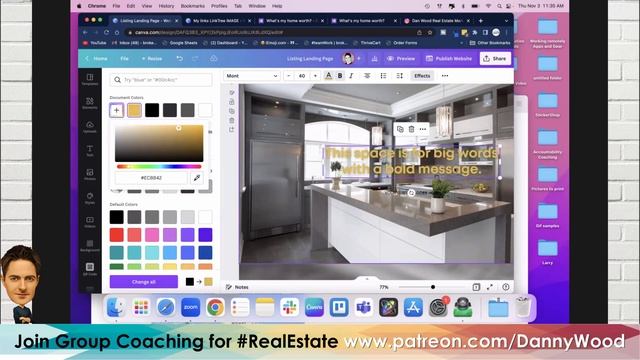Switch to My links LinkTree IMAGE tab
This screenshot has height=360, width=640.
(x=216, y=20)
